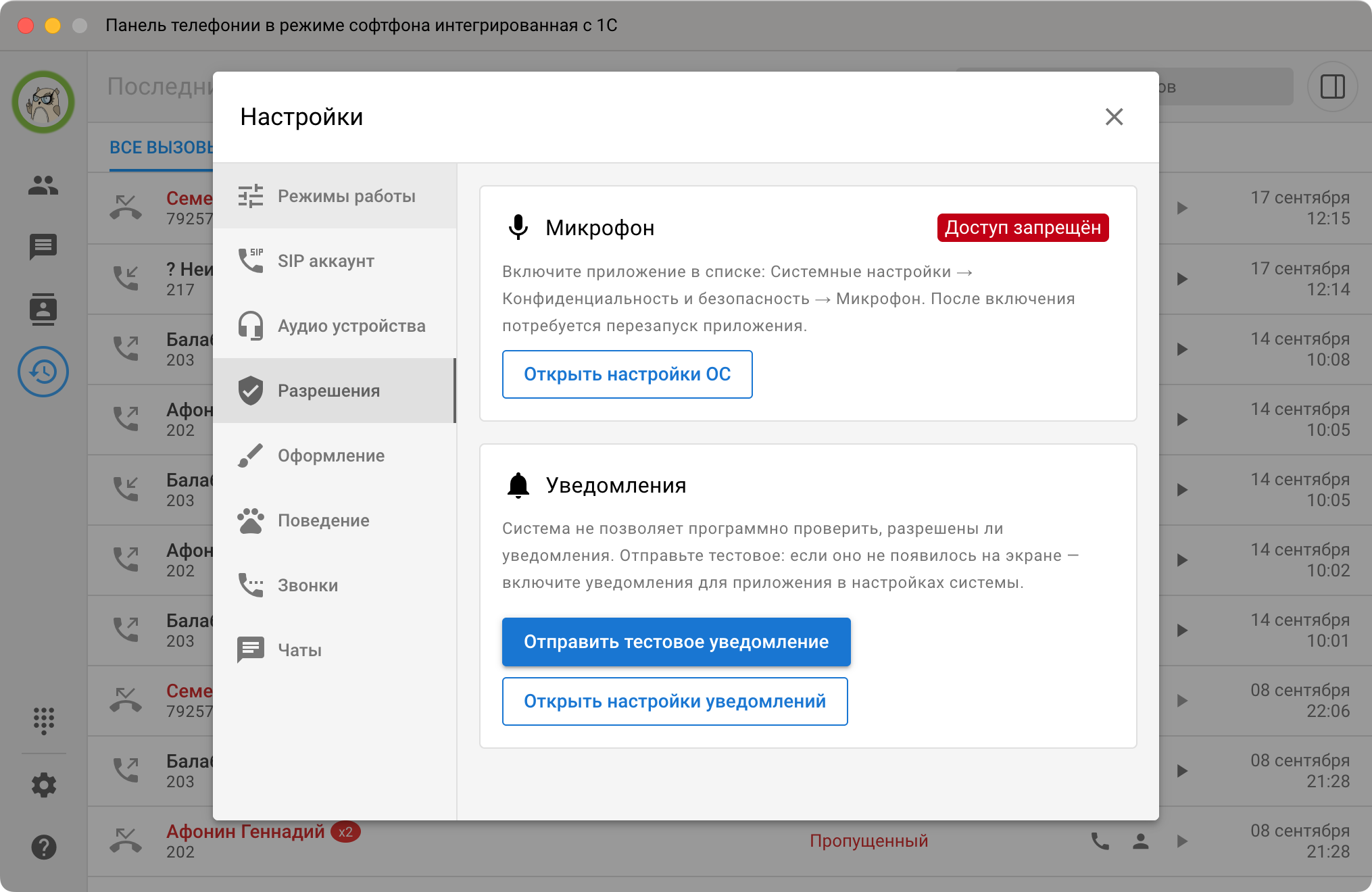Click the phone dots icon of Звонки

[250, 585]
